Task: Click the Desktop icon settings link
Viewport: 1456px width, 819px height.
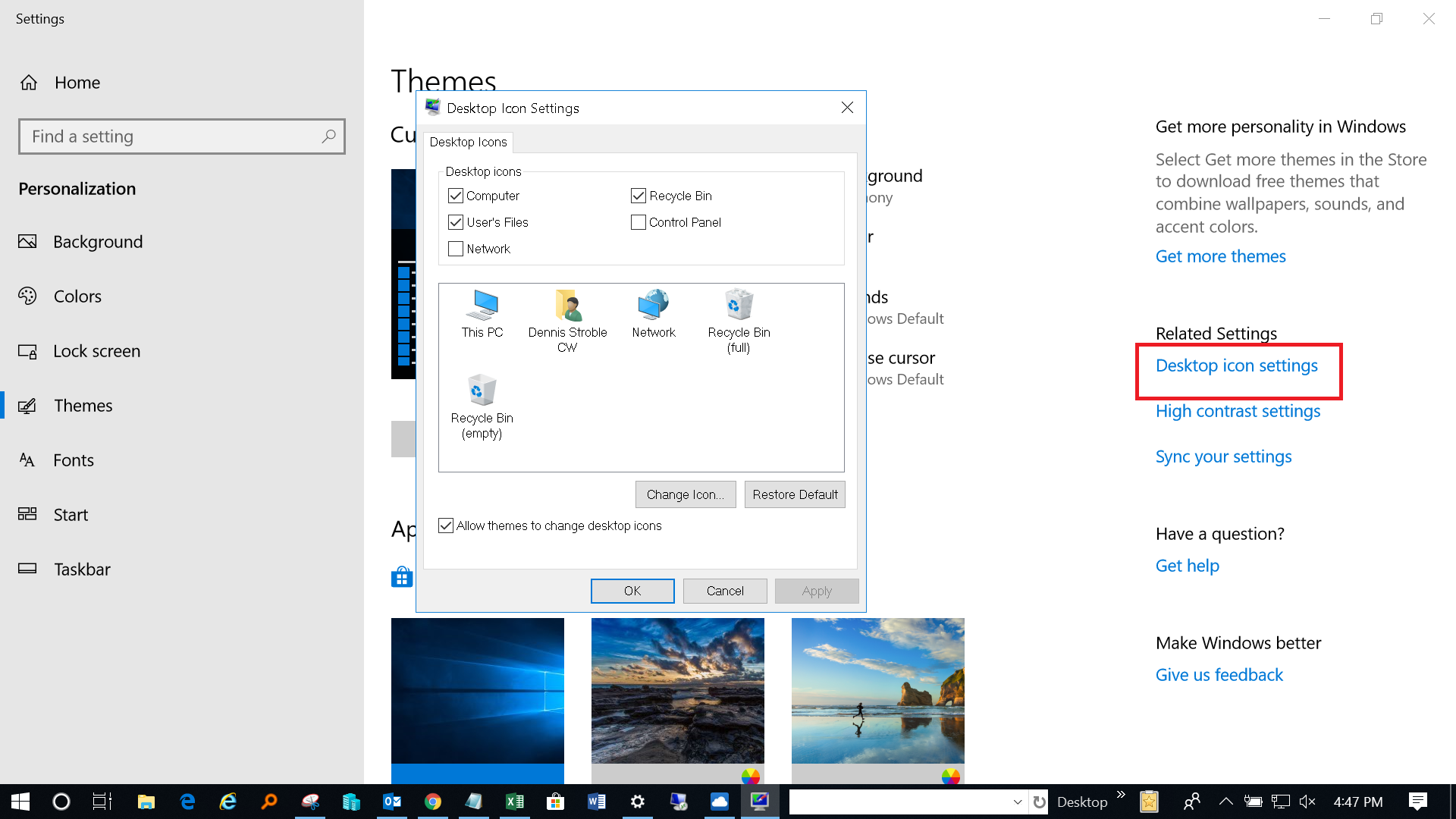Action: tap(1237, 364)
